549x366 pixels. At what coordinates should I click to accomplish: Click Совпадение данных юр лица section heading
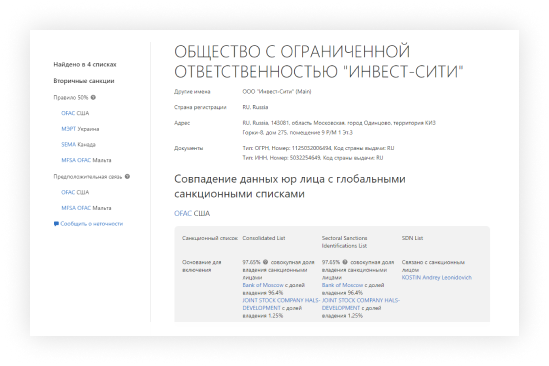(x=290, y=186)
